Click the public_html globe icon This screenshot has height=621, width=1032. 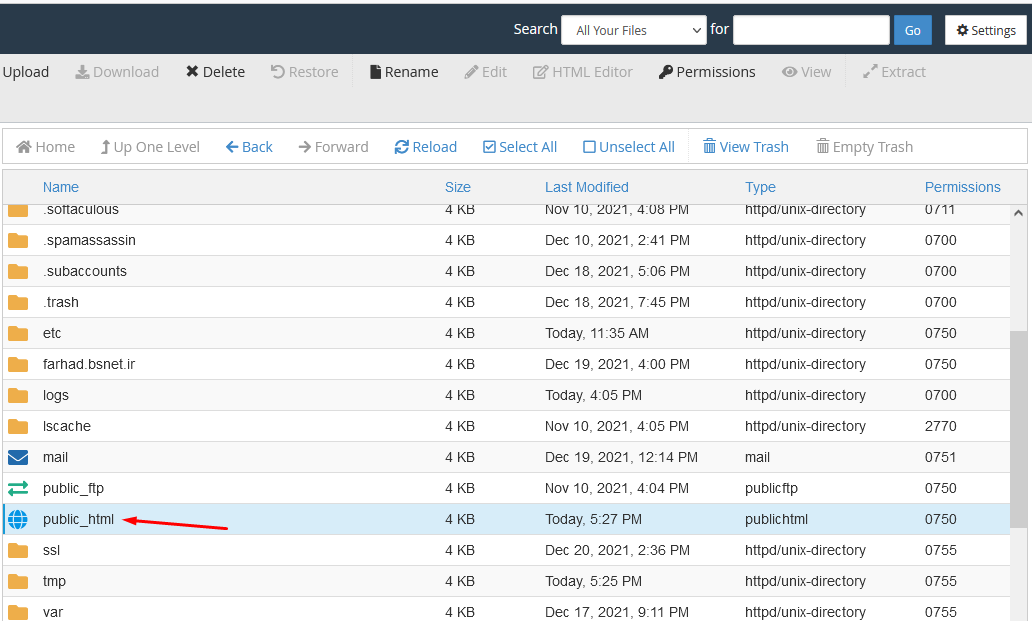18,519
